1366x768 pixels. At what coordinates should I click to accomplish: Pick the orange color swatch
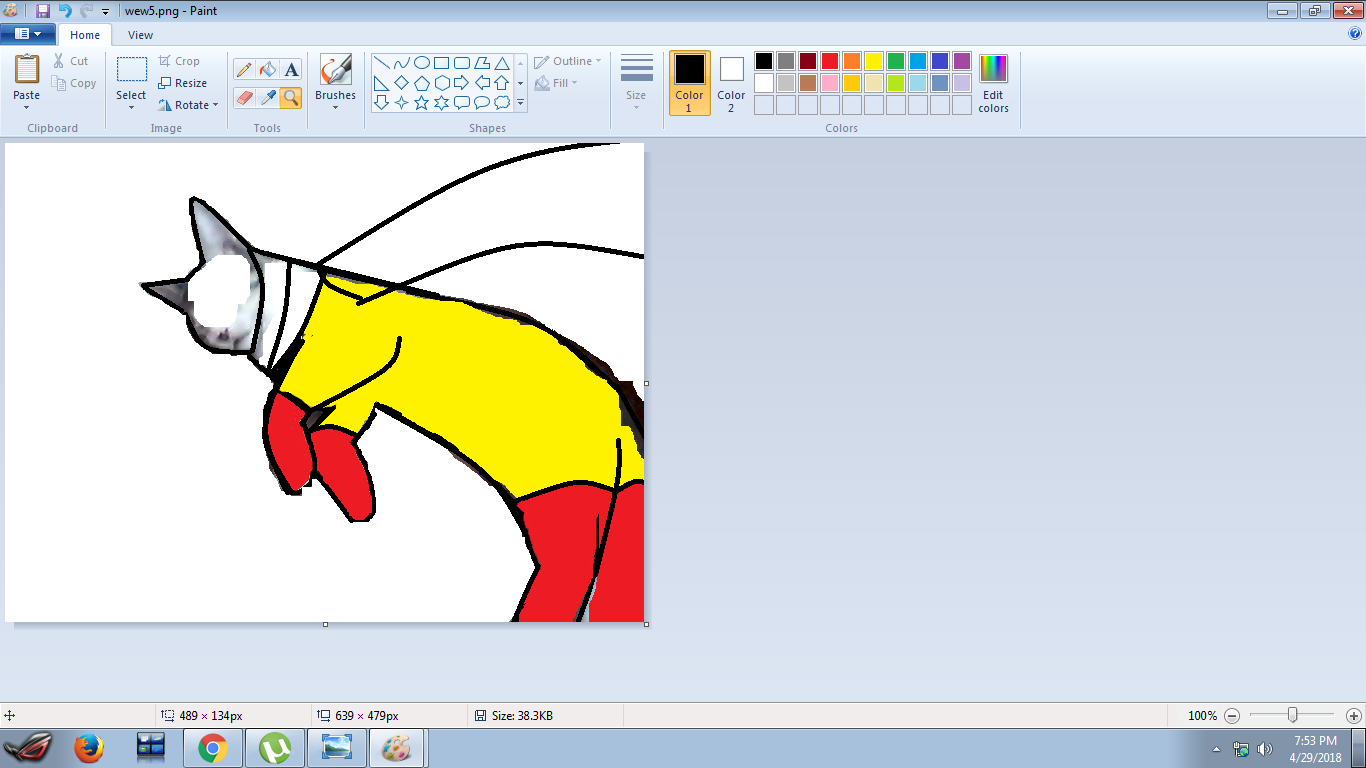tap(852, 61)
